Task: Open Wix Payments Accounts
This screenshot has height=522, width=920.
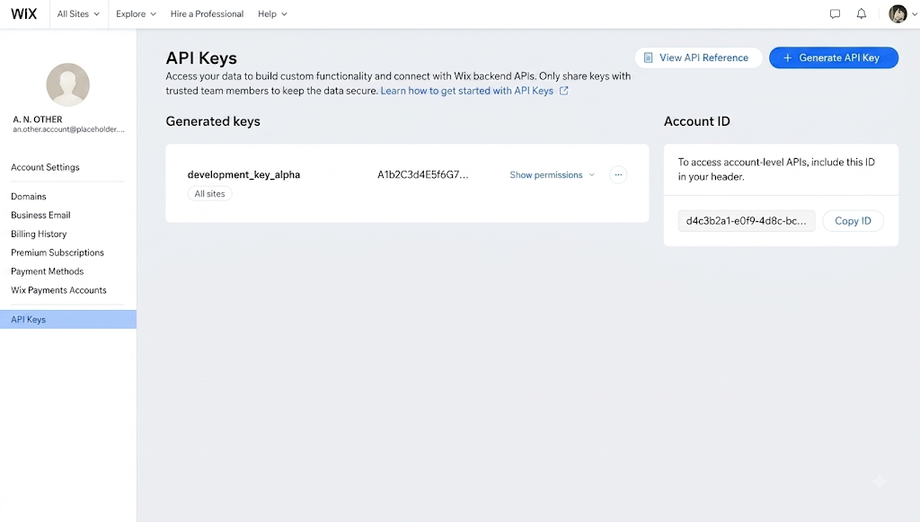Action: [x=59, y=290]
